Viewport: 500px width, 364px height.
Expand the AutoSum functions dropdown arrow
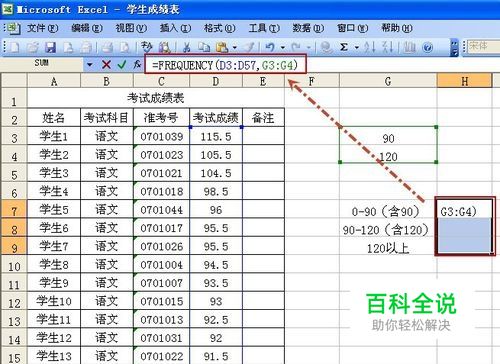point(357,48)
